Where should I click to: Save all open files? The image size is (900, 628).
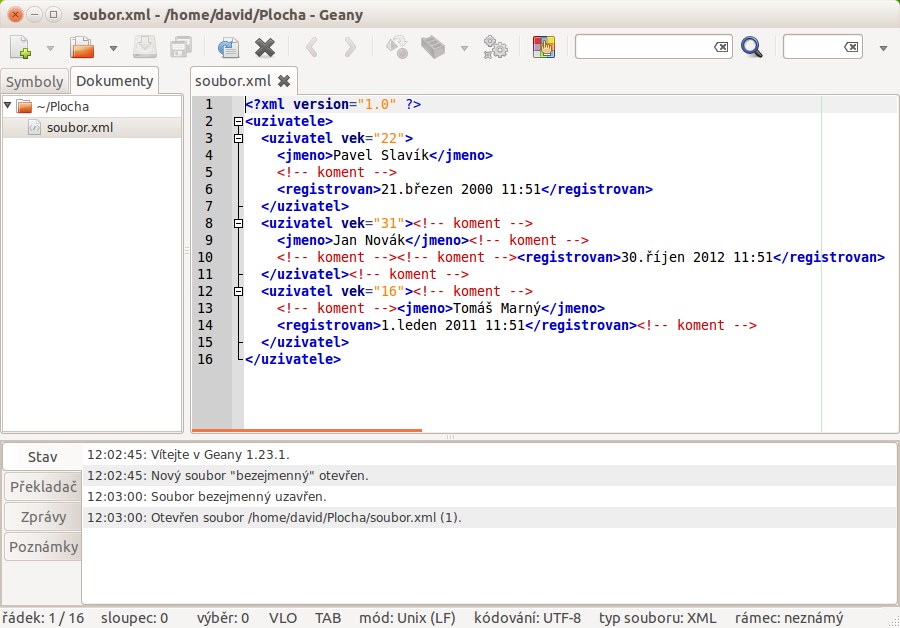tap(180, 46)
